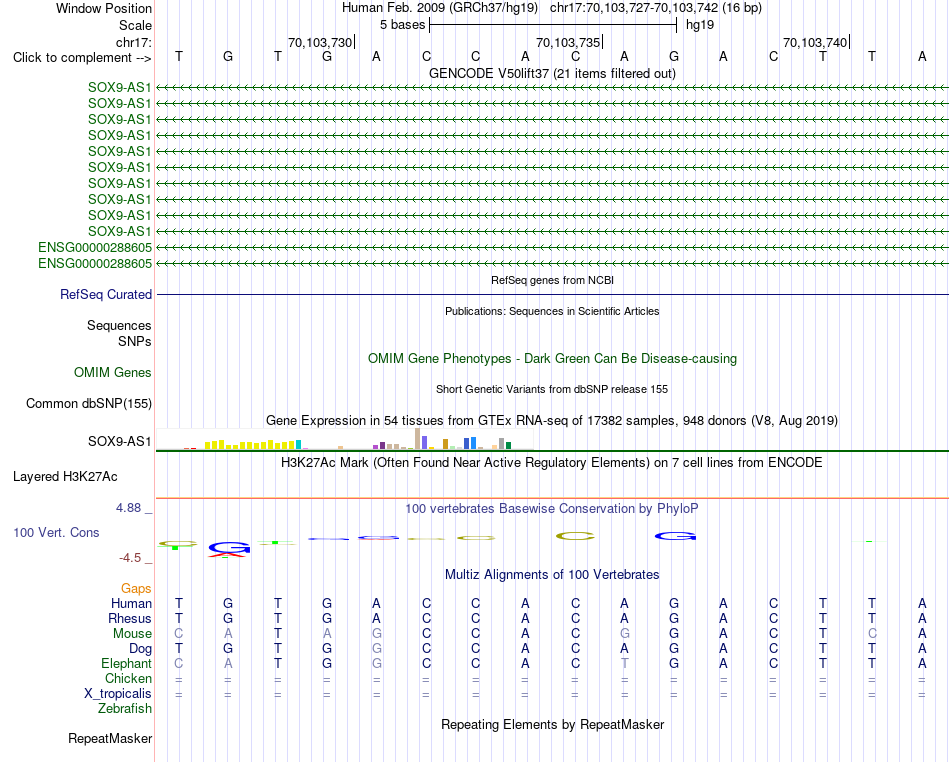Open the GTEx Gene Expression in 54 tissues title

[552, 420]
